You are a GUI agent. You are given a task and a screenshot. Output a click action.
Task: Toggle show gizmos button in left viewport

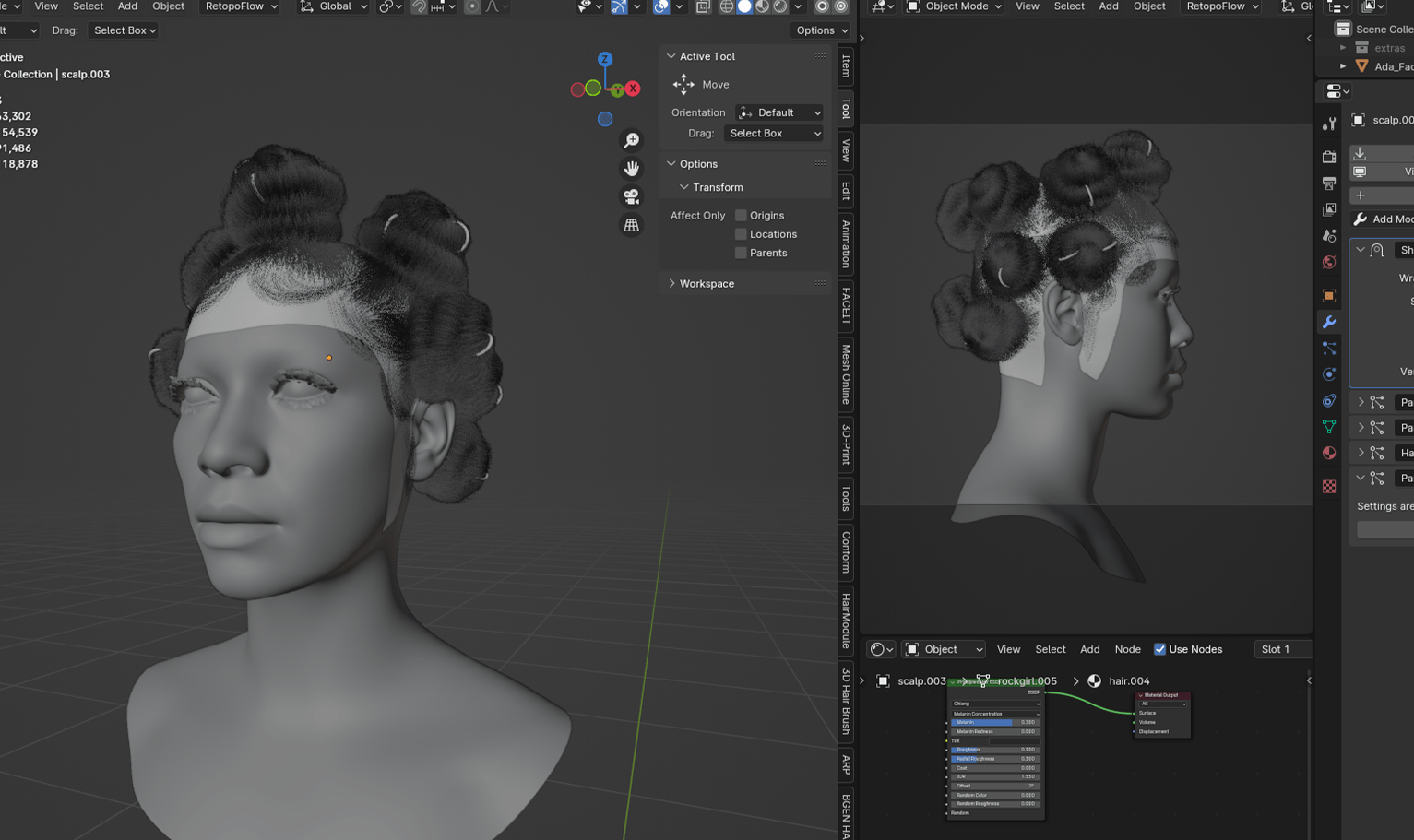pyautogui.click(x=620, y=6)
